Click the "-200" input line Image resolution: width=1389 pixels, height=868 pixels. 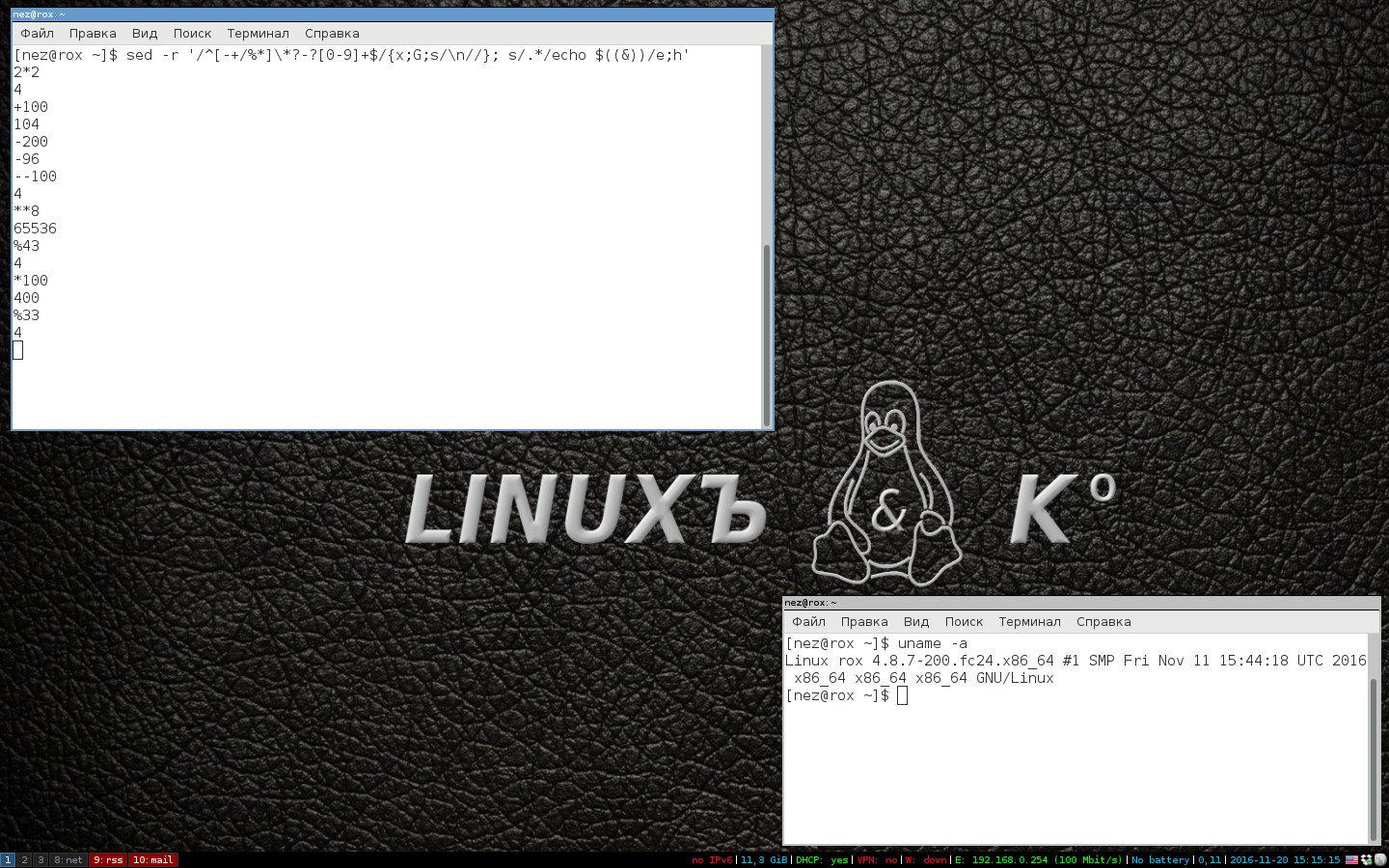(31, 142)
